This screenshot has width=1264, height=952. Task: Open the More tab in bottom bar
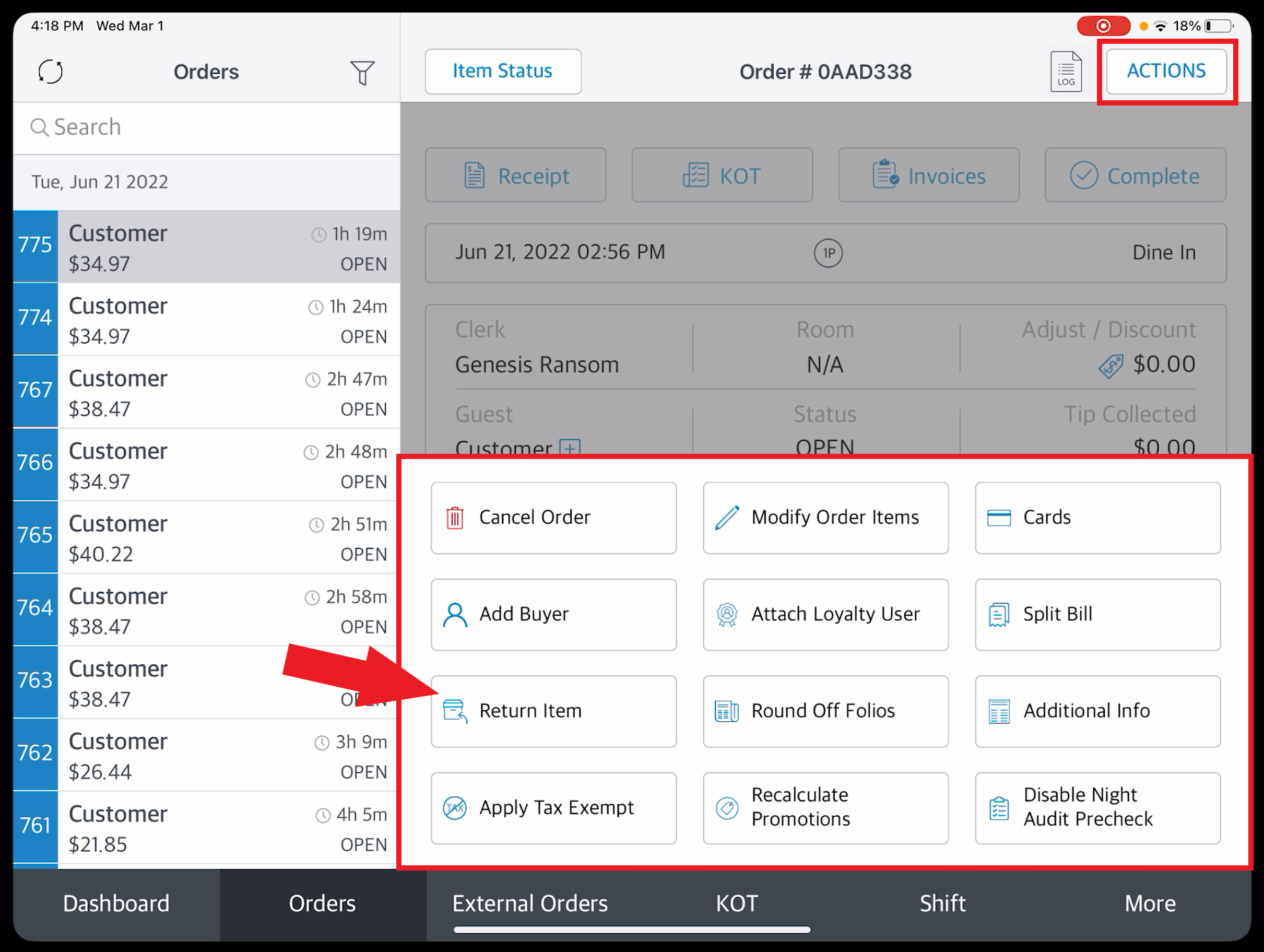(1150, 904)
